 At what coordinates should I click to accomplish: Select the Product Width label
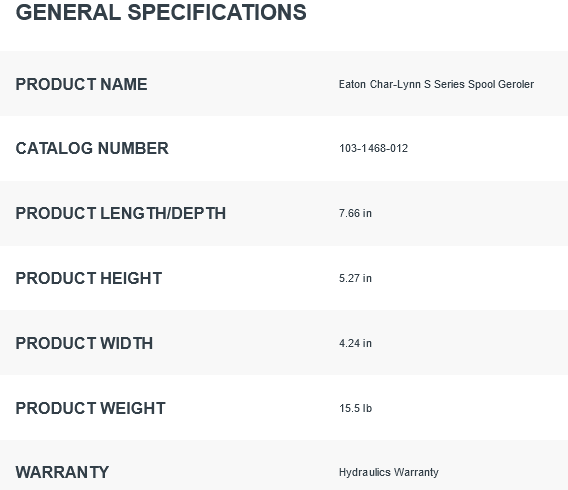(84, 343)
